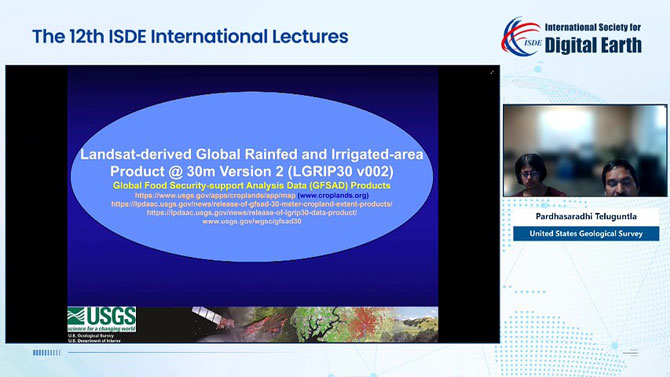
Task: Click the 12th ISDE International Lectures heading
Action: pos(190,37)
